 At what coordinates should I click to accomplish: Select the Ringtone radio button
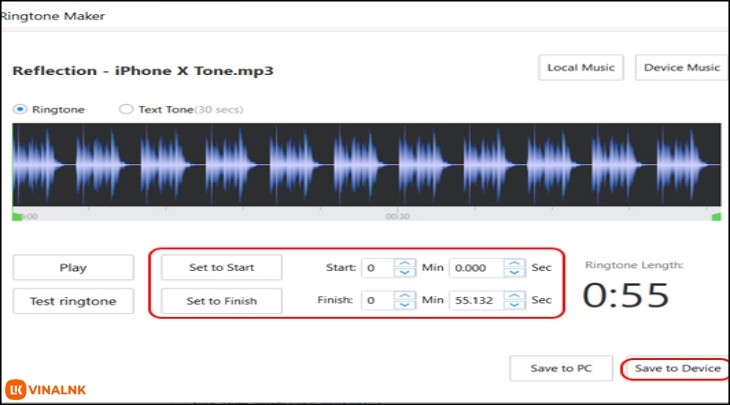[x=20, y=109]
